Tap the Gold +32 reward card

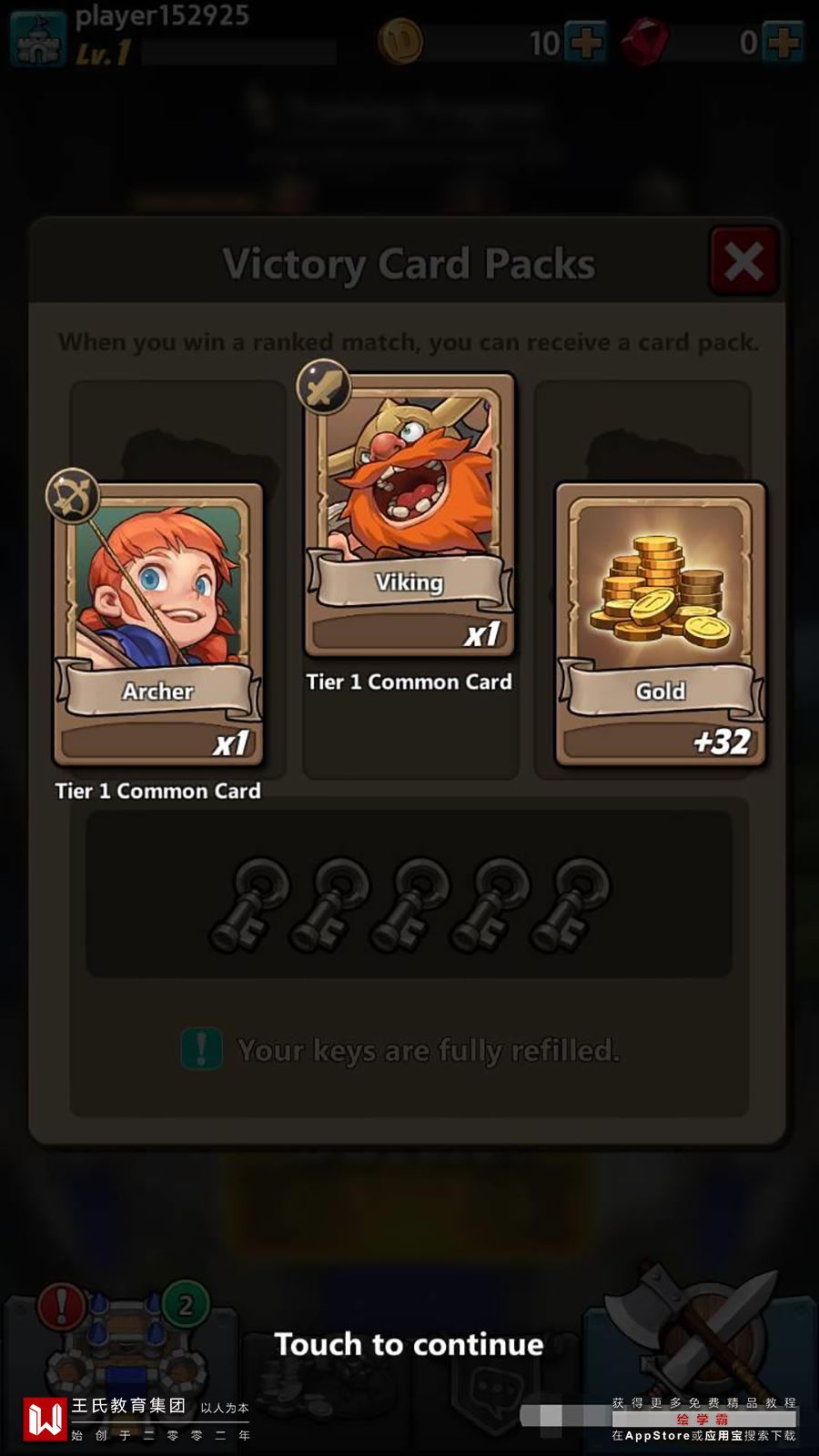tap(661, 624)
